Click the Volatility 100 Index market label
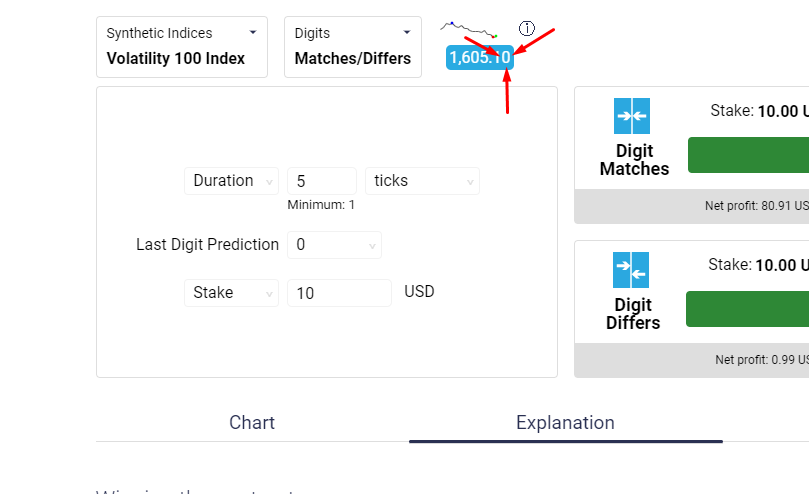The height and width of the screenshot is (494, 809). click(x=175, y=58)
